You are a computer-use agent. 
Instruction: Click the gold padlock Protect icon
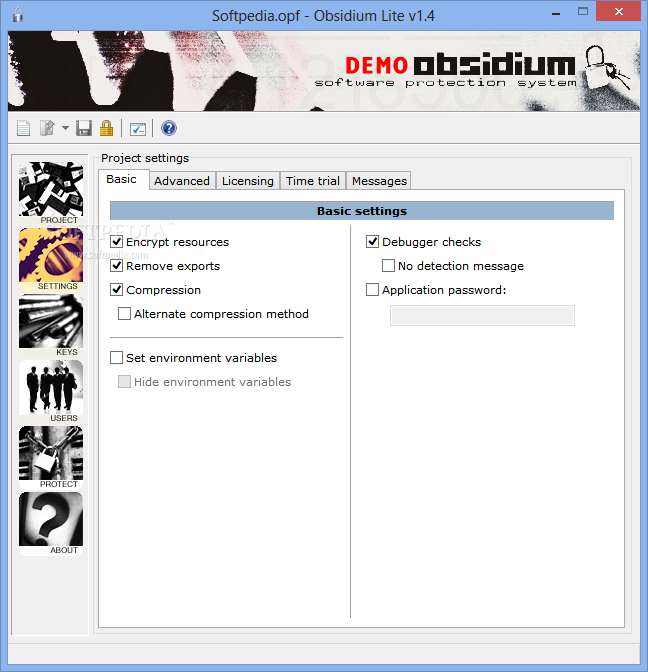(x=106, y=128)
